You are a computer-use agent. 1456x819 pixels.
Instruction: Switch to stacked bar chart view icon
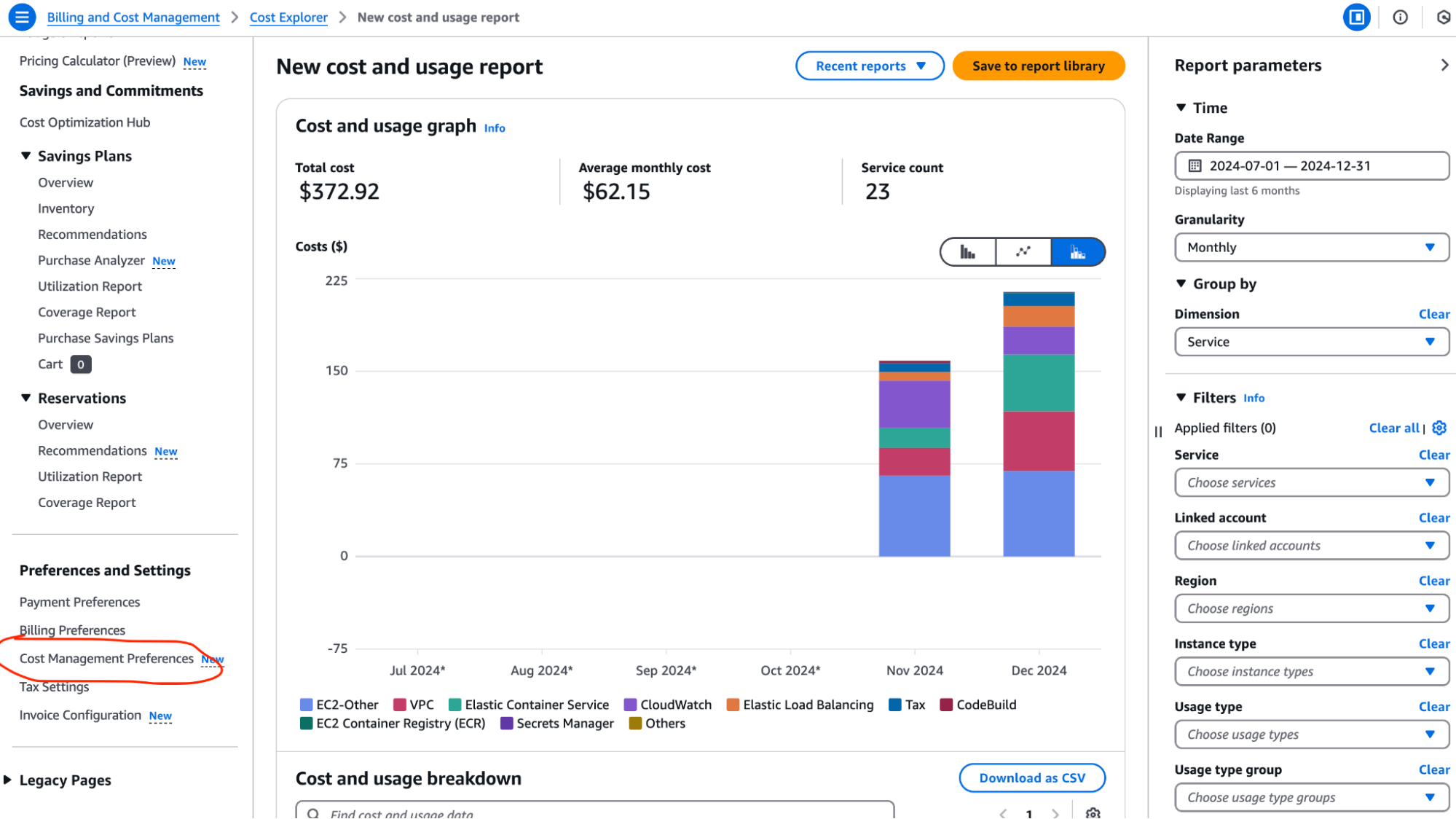(x=1078, y=252)
